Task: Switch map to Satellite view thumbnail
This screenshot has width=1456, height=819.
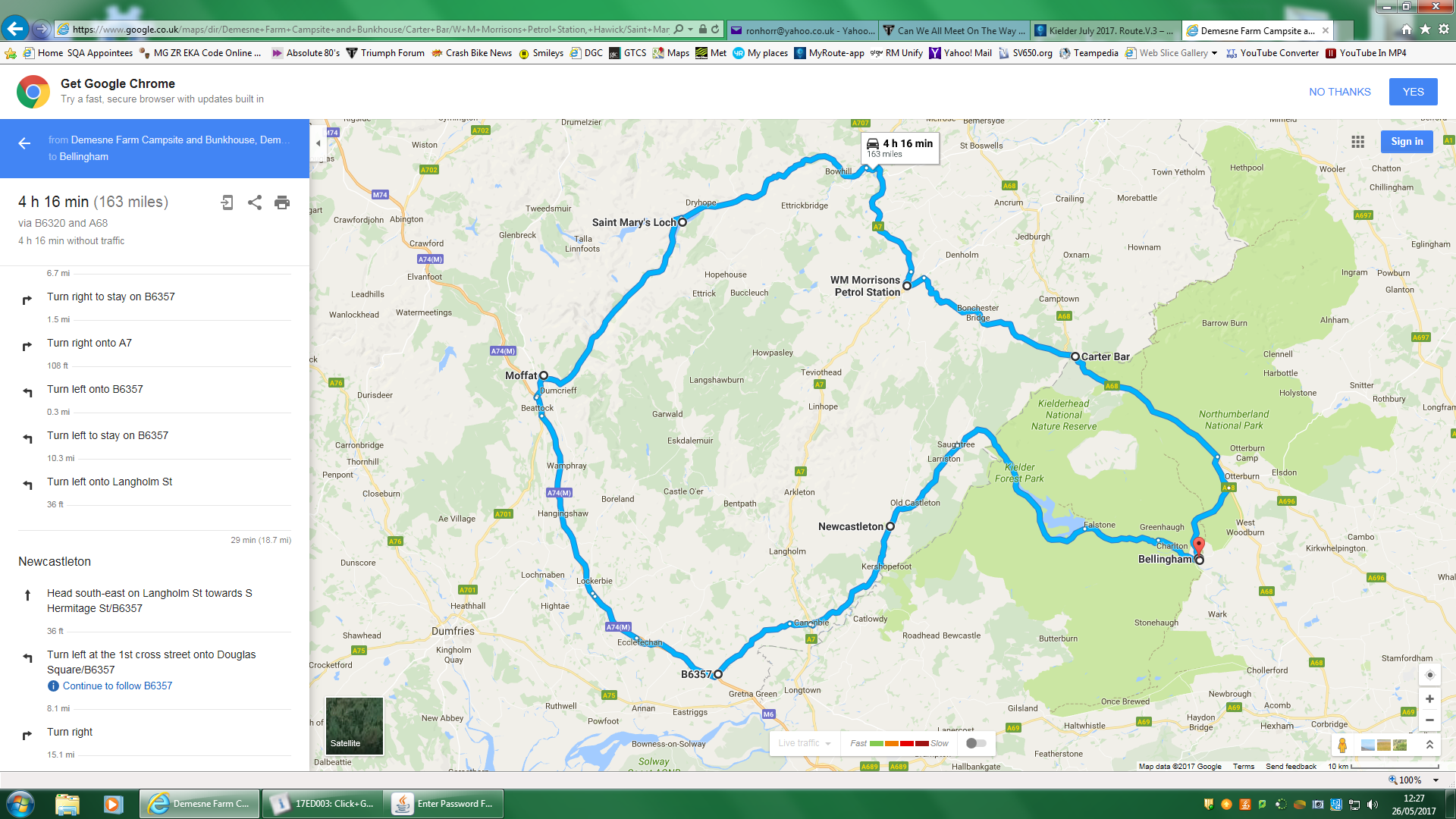Action: (x=354, y=726)
